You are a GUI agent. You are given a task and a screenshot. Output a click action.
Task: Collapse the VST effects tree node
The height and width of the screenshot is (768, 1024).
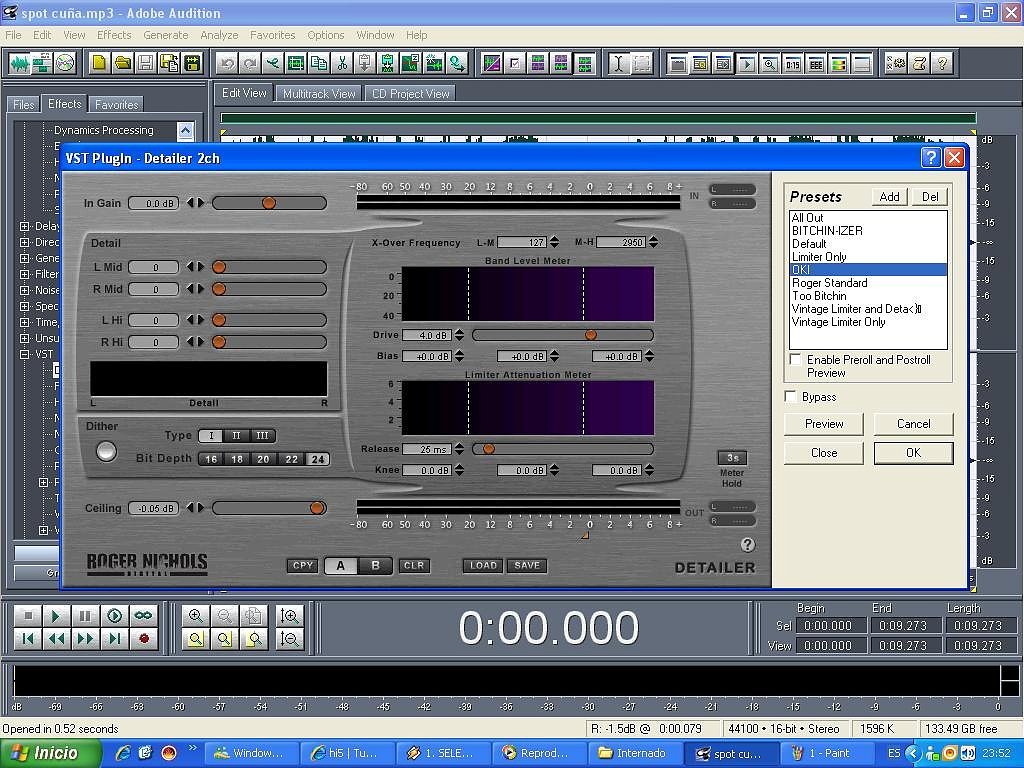tap(25, 354)
